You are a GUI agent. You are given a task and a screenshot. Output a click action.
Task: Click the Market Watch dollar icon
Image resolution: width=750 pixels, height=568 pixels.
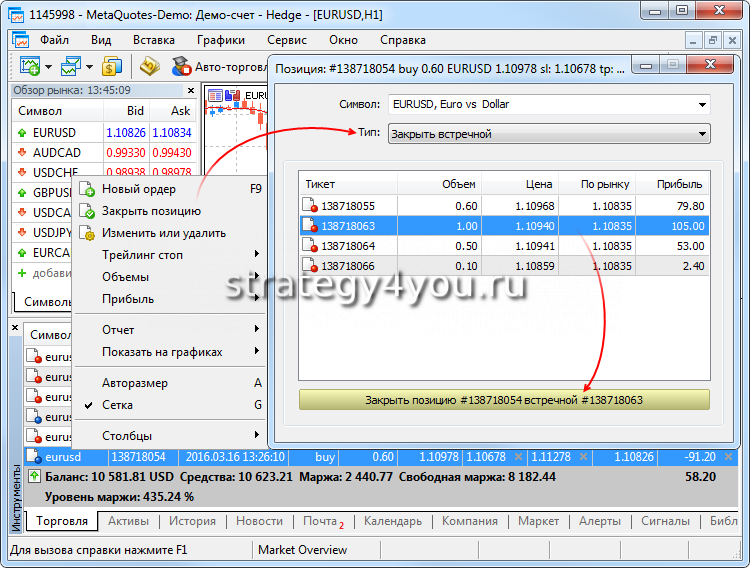[x=112, y=67]
